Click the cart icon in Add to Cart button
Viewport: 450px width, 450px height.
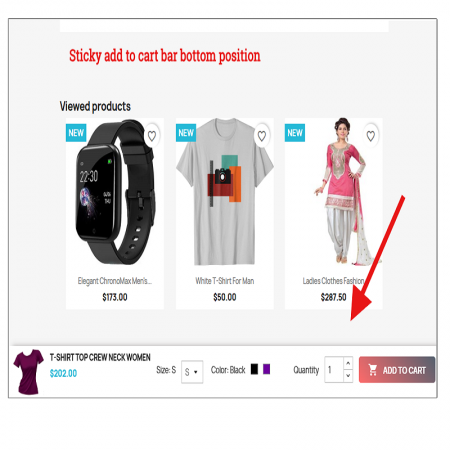click(x=373, y=370)
